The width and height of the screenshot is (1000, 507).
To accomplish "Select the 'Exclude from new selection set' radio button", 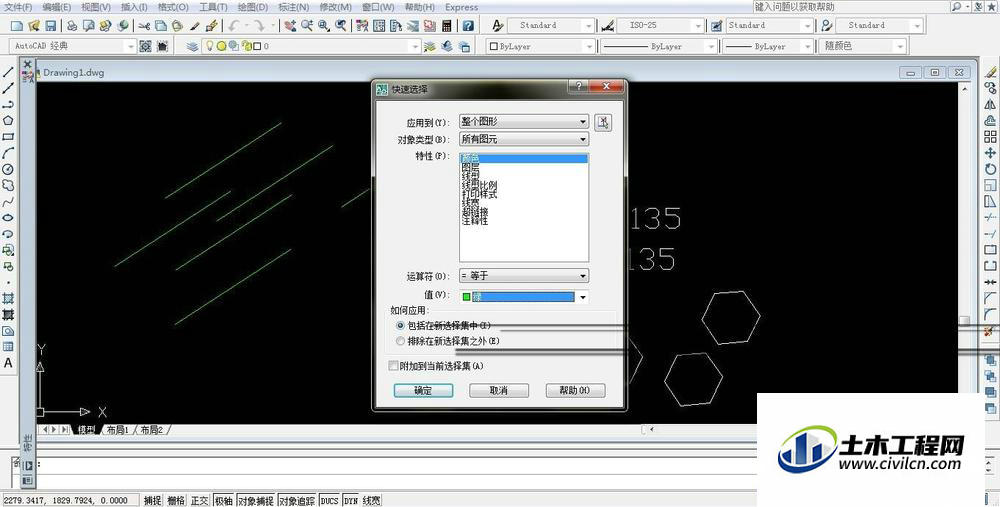I will tap(401, 341).
